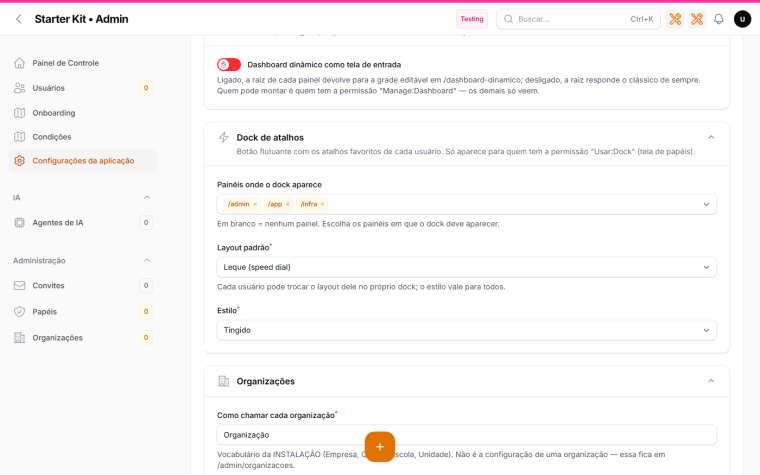Click the Usuários people icon

[19, 88]
